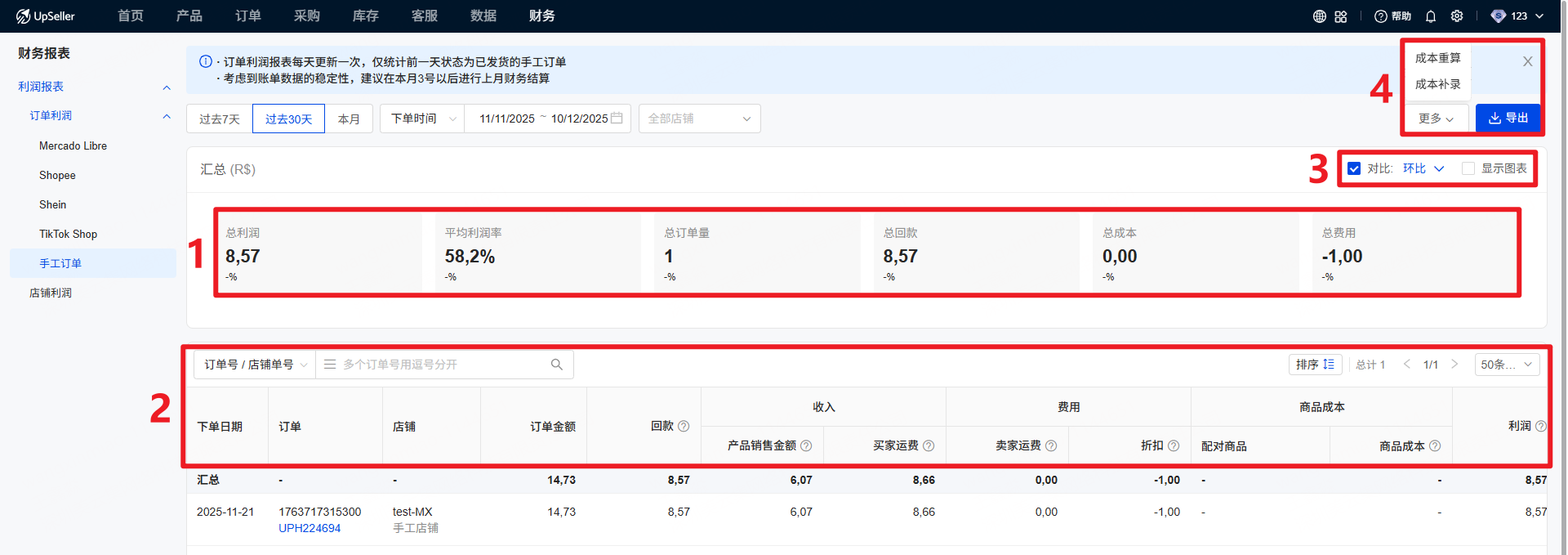Uncheck the 对比 checkbox
The height and width of the screenshot is (555, 1568).
(1354, 168)
